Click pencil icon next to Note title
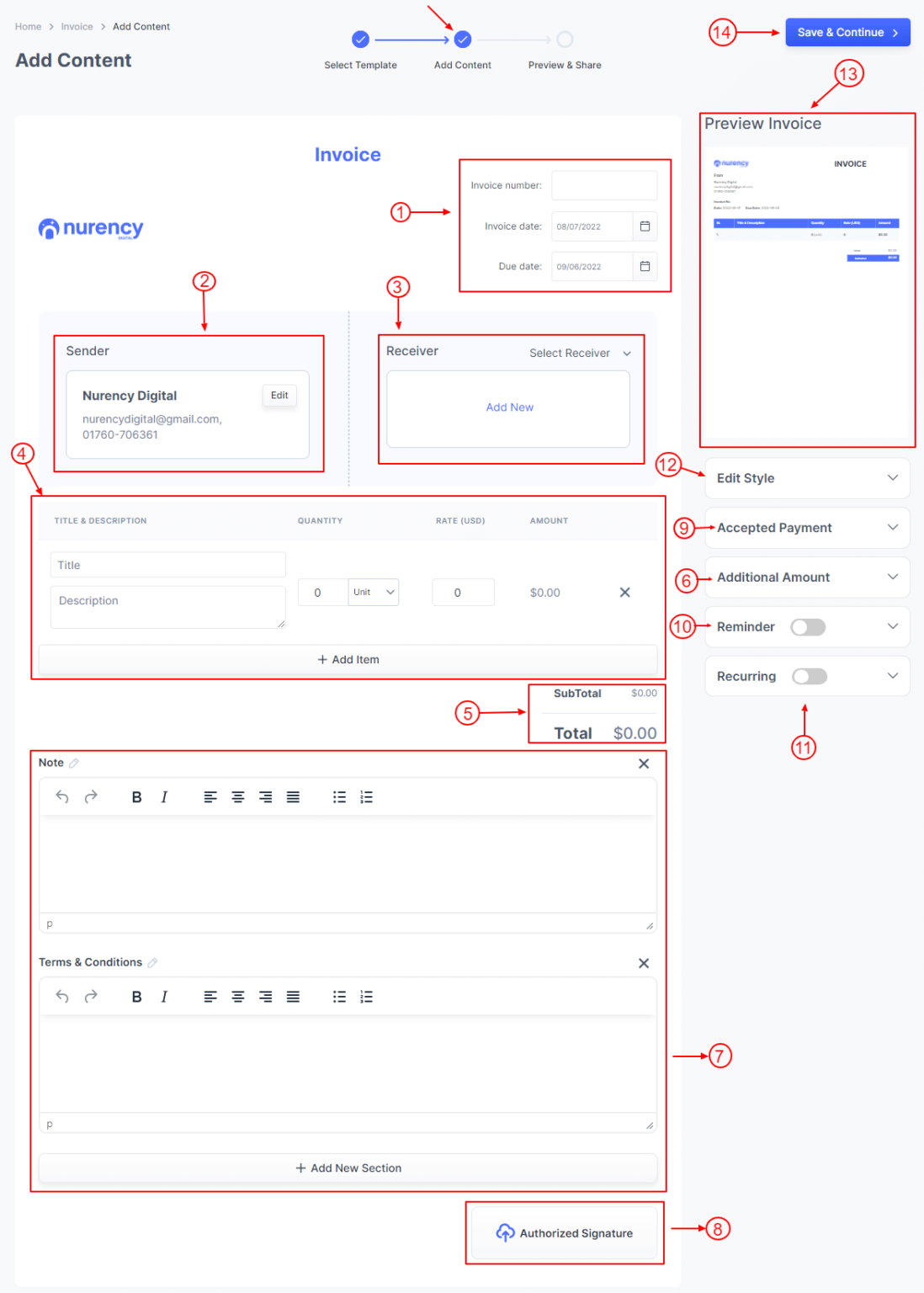 (74, 764)
